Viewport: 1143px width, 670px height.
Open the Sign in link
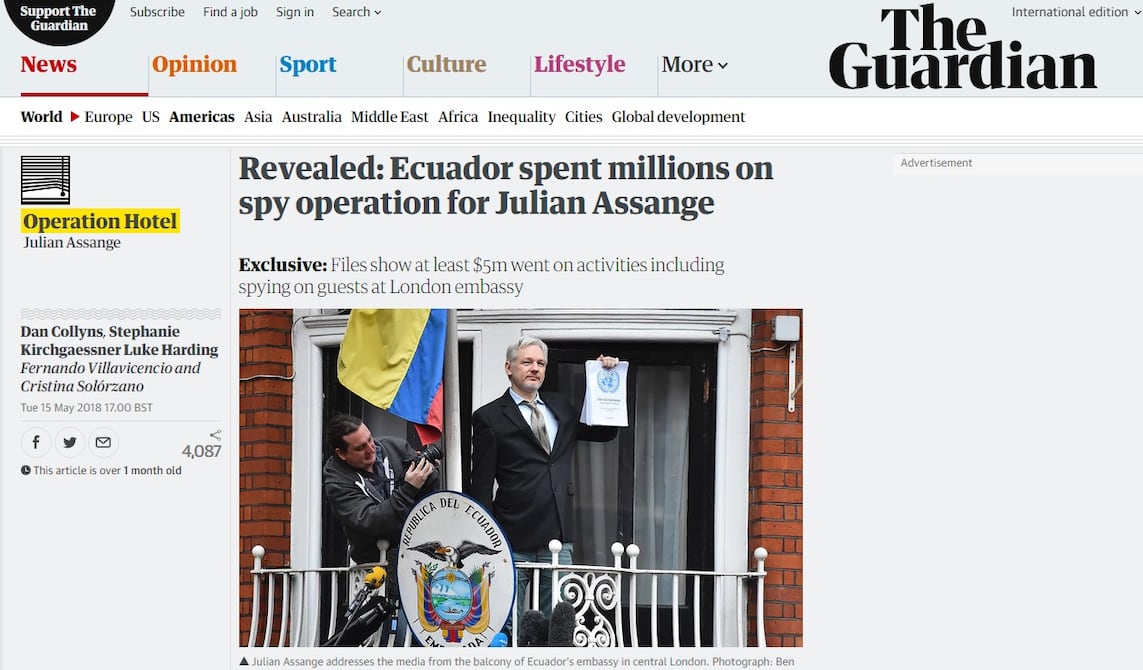294,12
